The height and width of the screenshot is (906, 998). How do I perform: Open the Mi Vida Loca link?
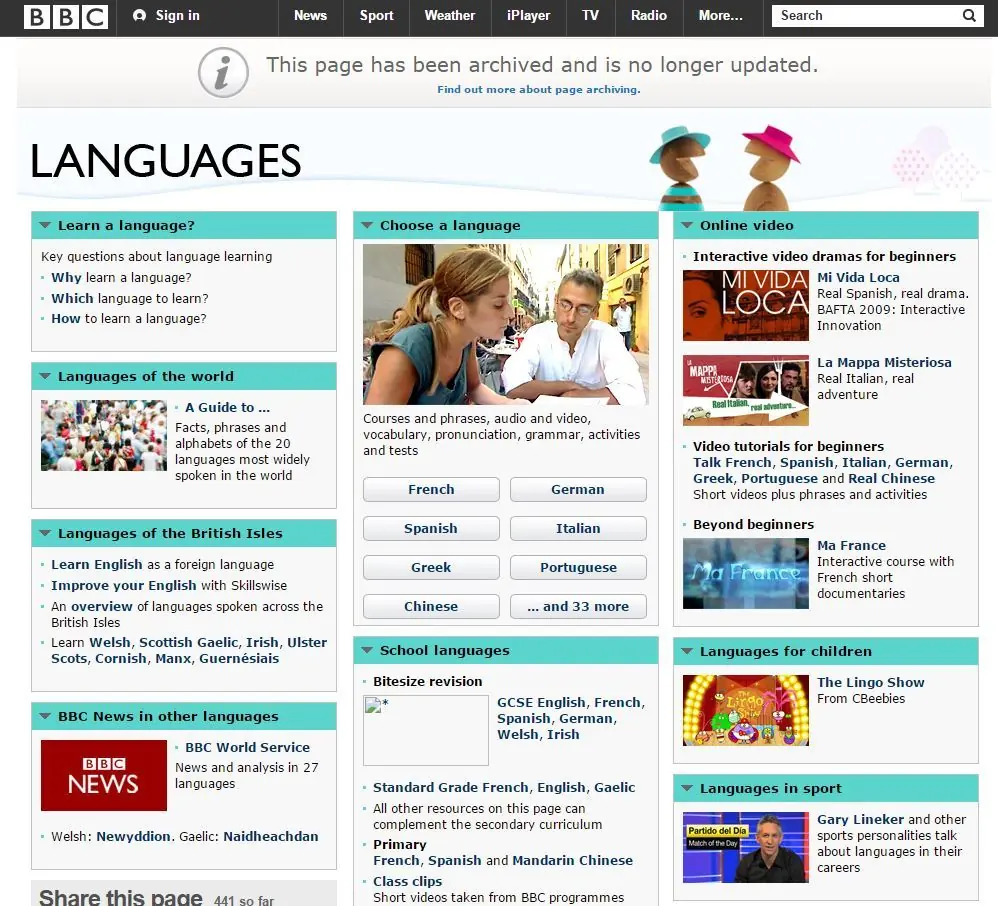(858, 278)
